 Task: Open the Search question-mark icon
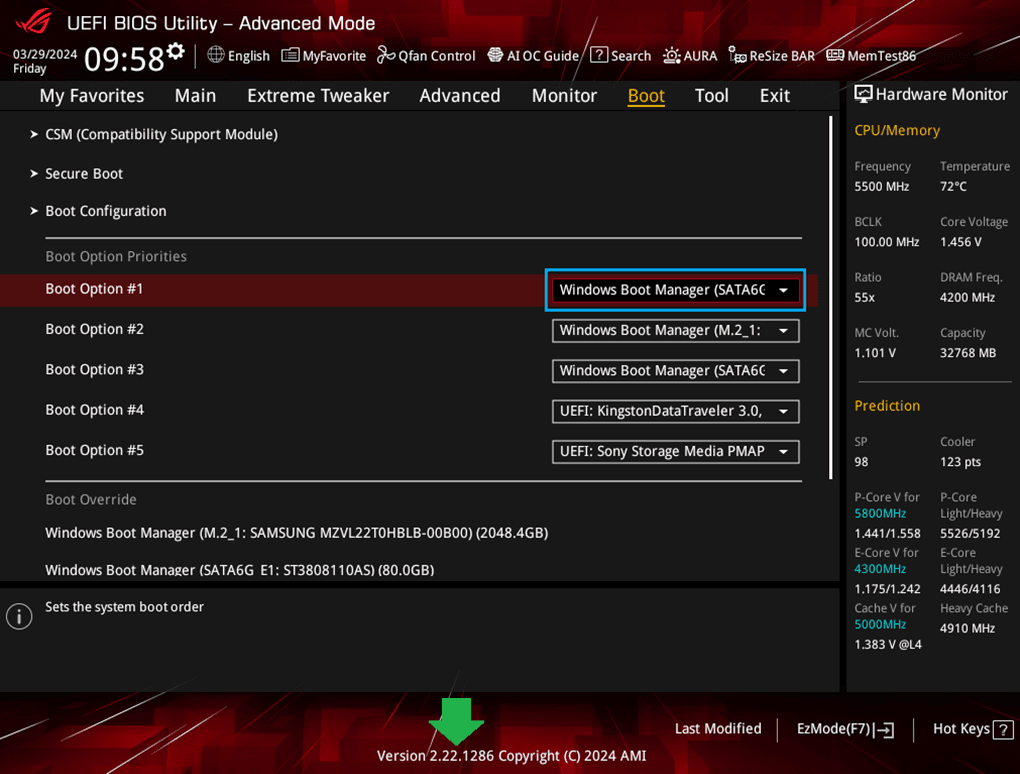(x=598, y=55)
